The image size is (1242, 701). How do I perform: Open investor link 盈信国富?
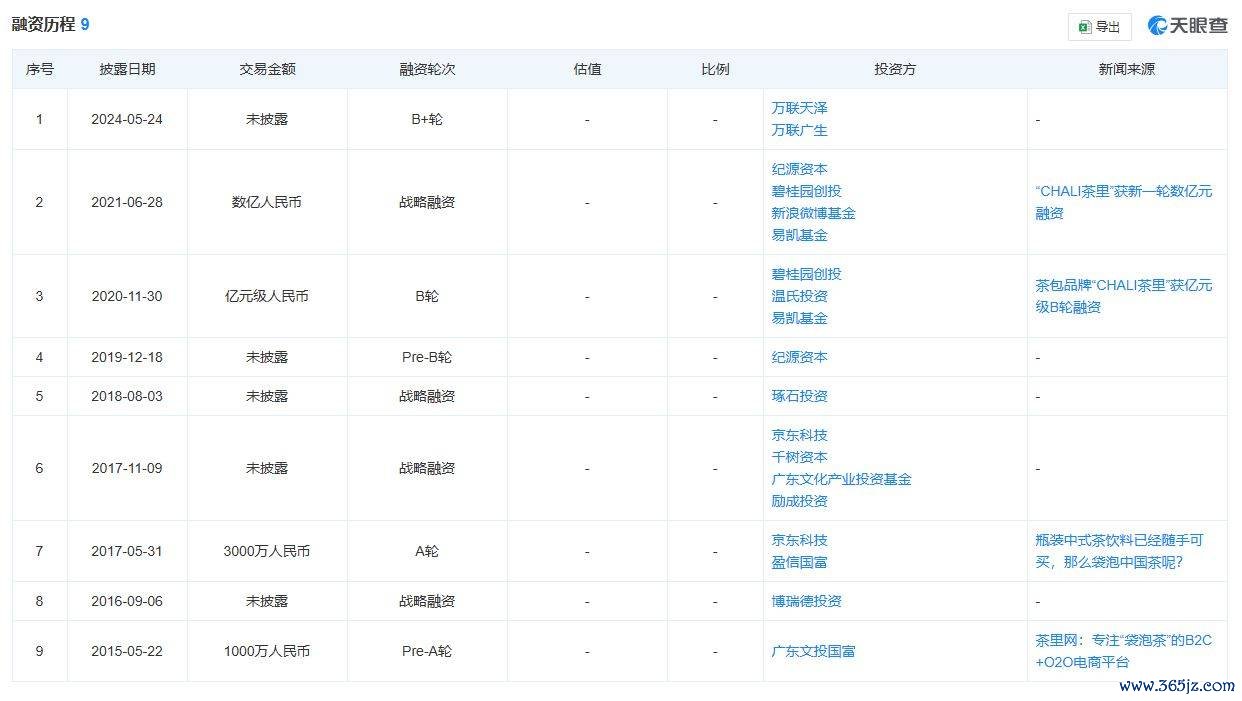(799, 562)
